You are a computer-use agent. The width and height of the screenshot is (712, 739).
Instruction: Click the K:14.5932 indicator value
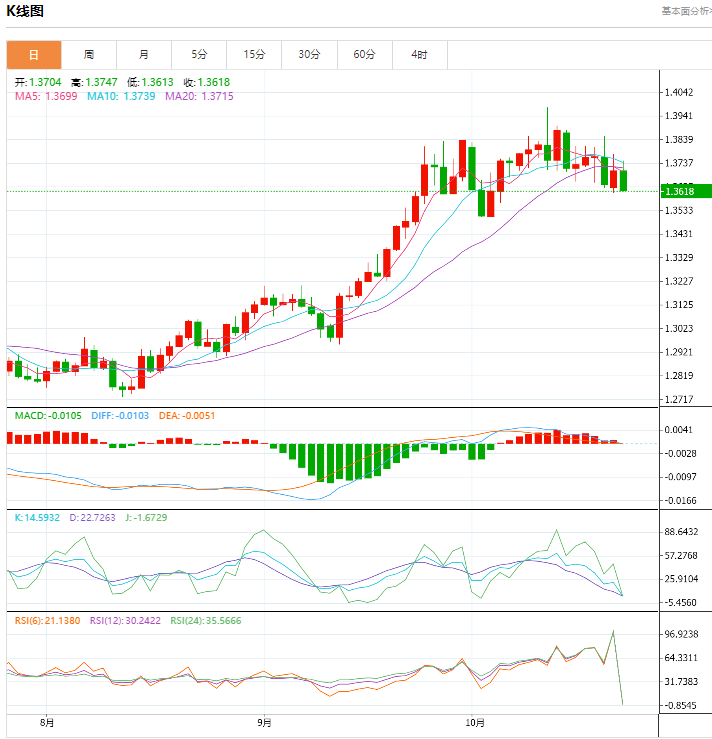[37, 517]
